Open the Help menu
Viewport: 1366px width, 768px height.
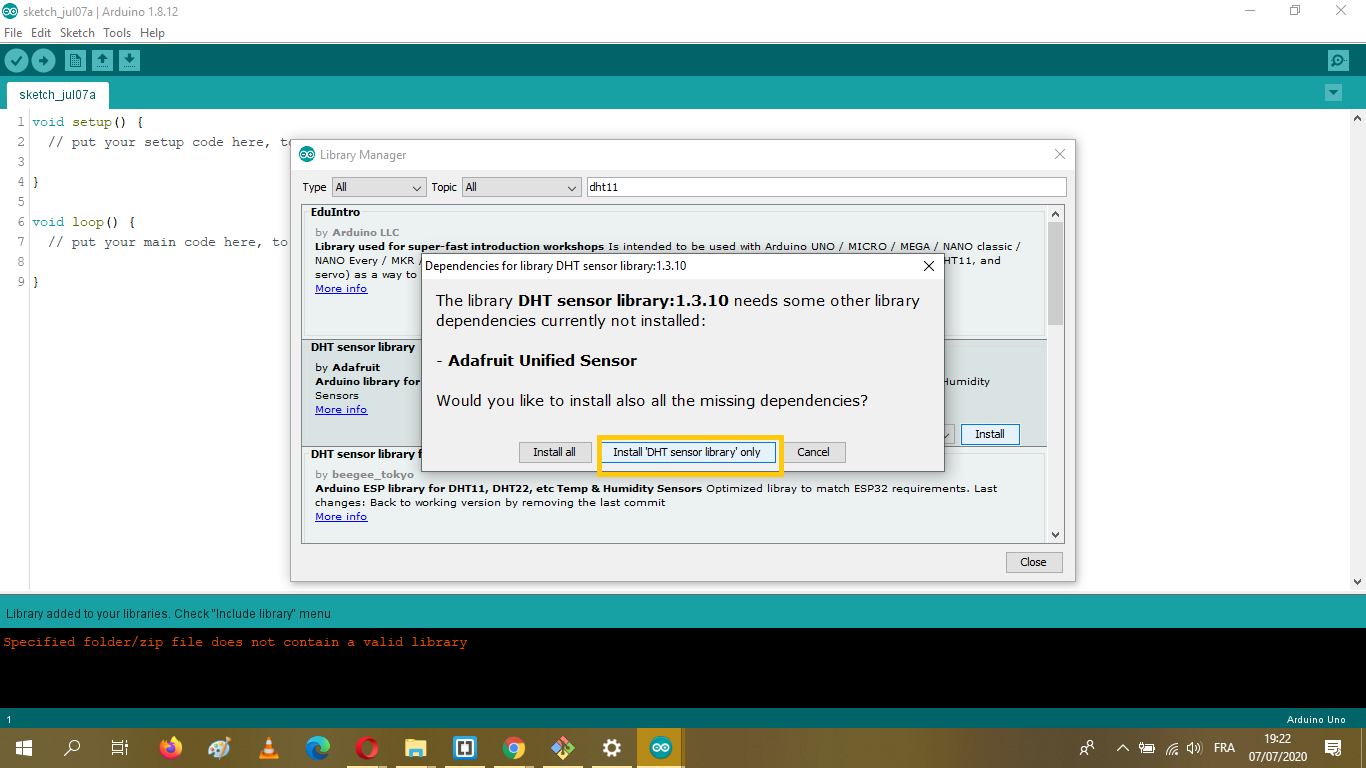(152, 33)
